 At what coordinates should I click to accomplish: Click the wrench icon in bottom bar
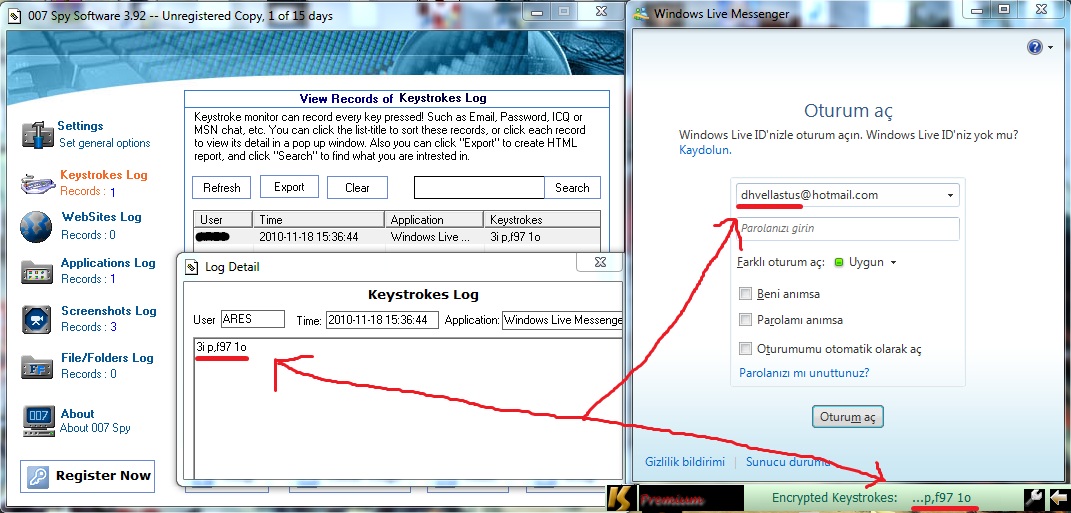click(1033, 498)
